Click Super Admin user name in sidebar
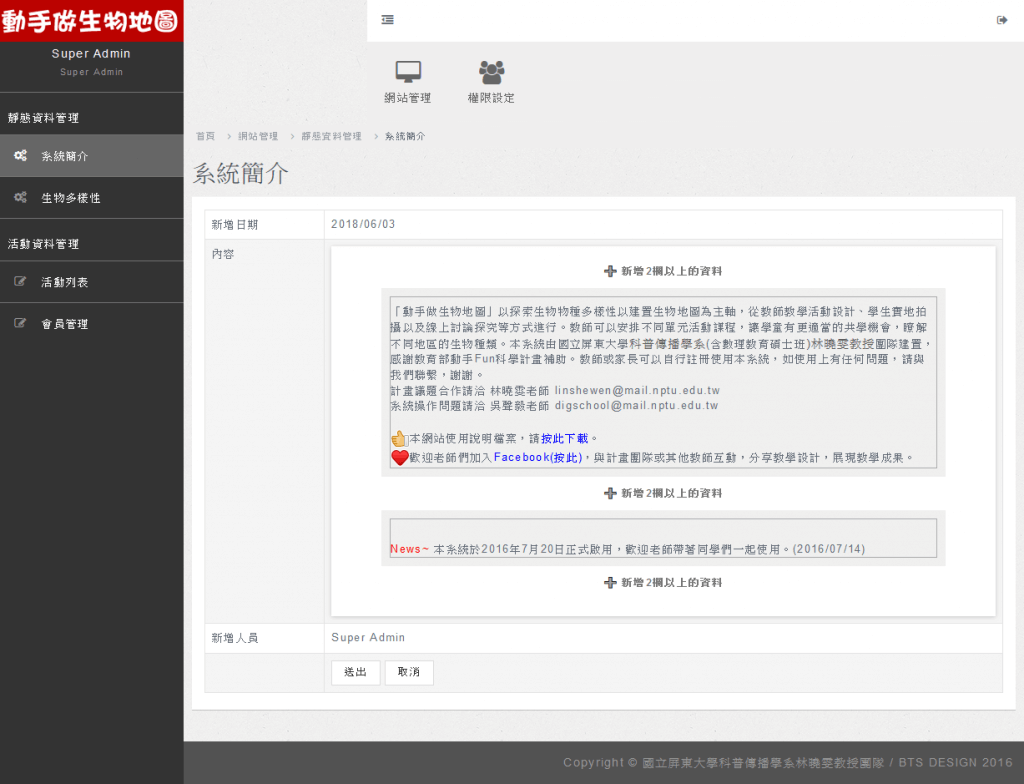 (91, 54)
